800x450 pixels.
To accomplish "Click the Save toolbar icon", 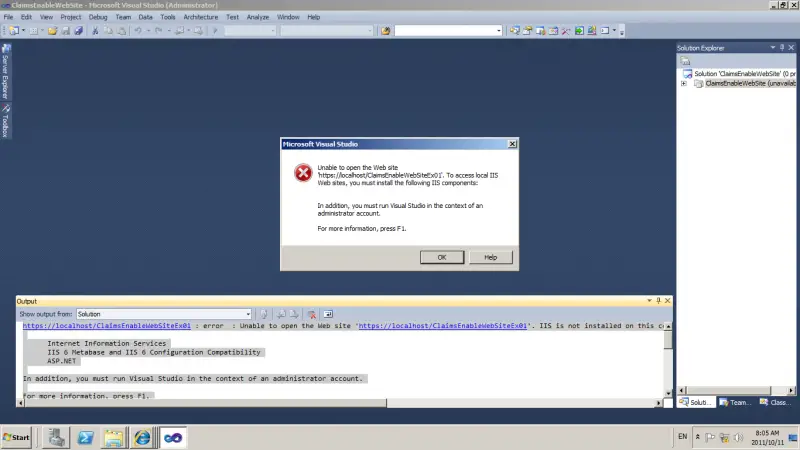I will pyautogui.click(x=66, y=31).
